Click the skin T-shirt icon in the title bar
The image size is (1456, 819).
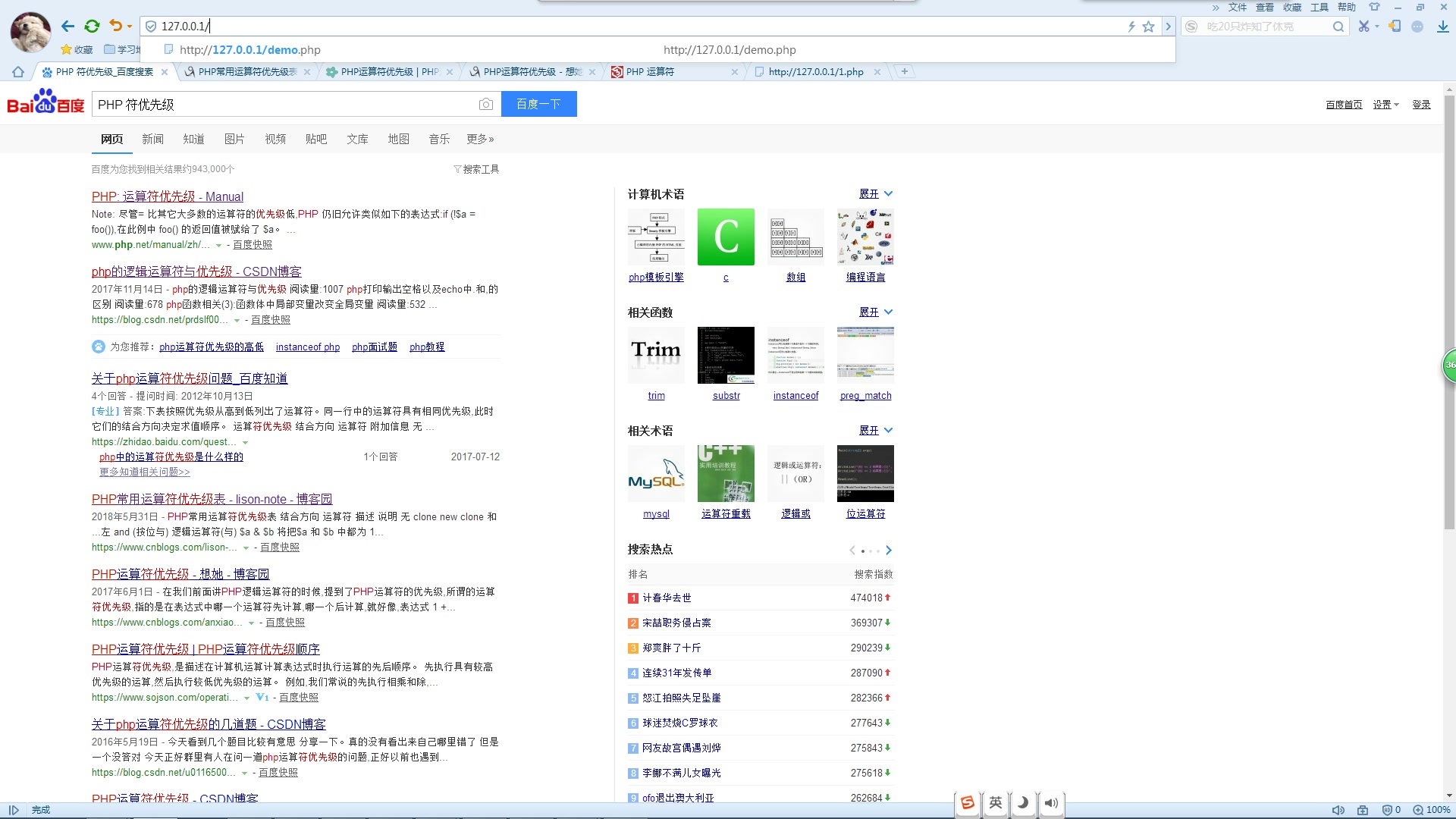tap(1374, 7)
